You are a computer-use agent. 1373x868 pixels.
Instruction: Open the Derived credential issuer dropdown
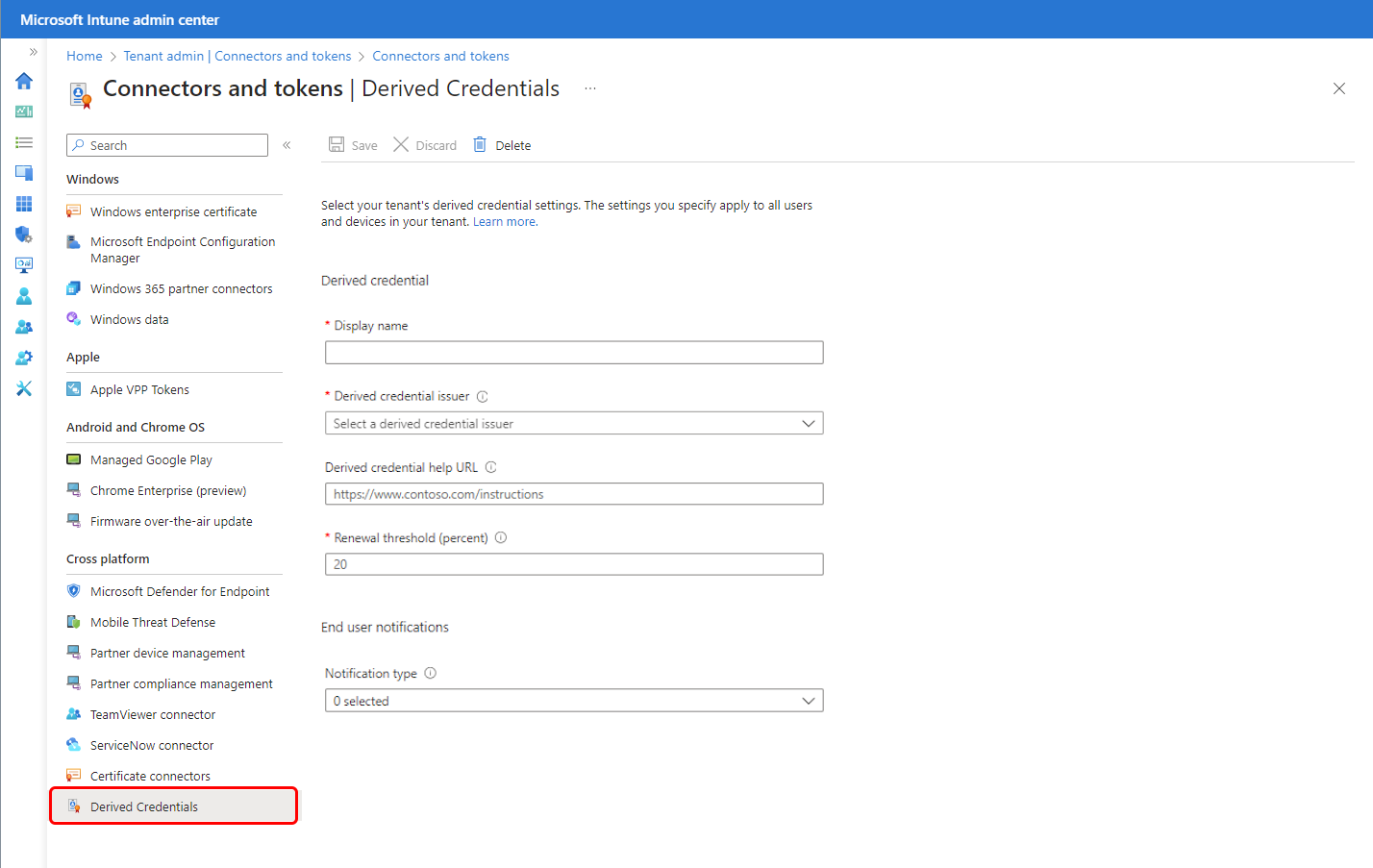tap(574, 423)
